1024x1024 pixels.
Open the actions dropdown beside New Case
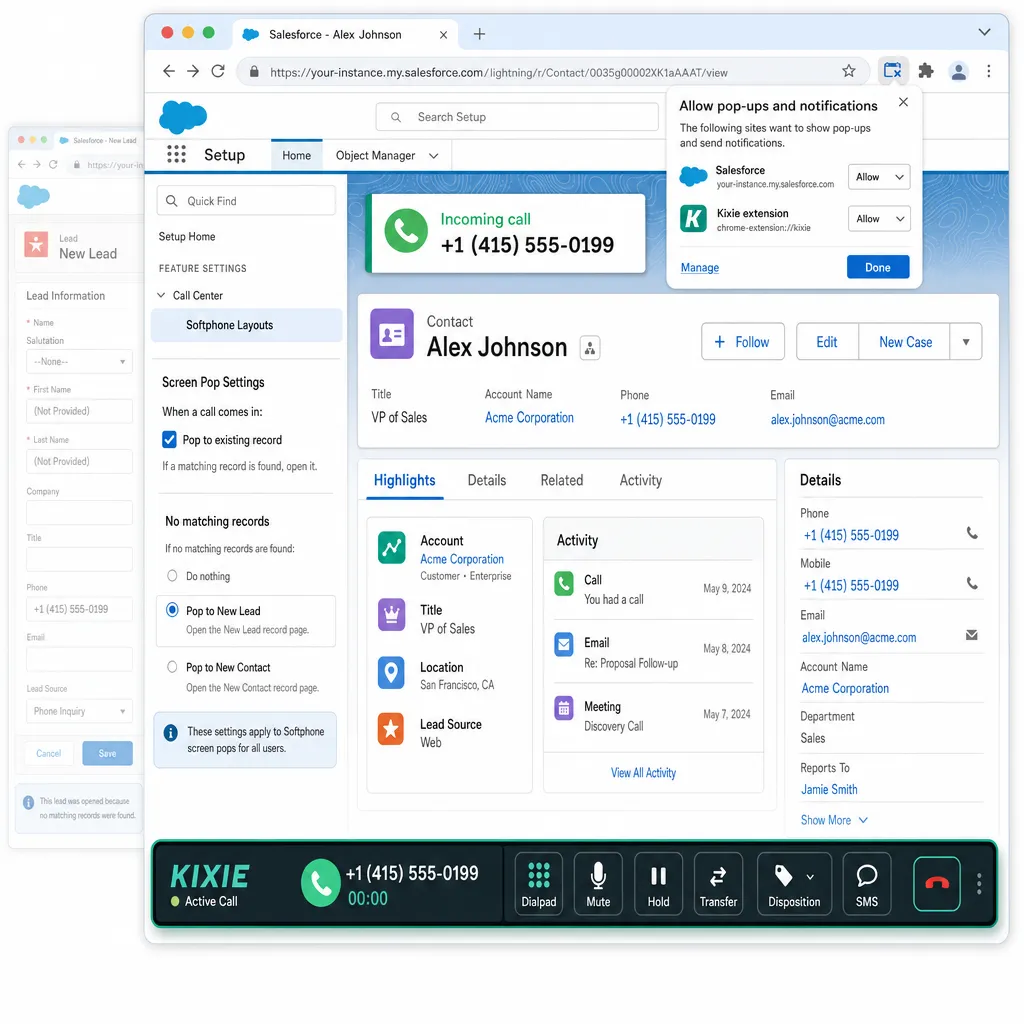(x=966, y=342)
